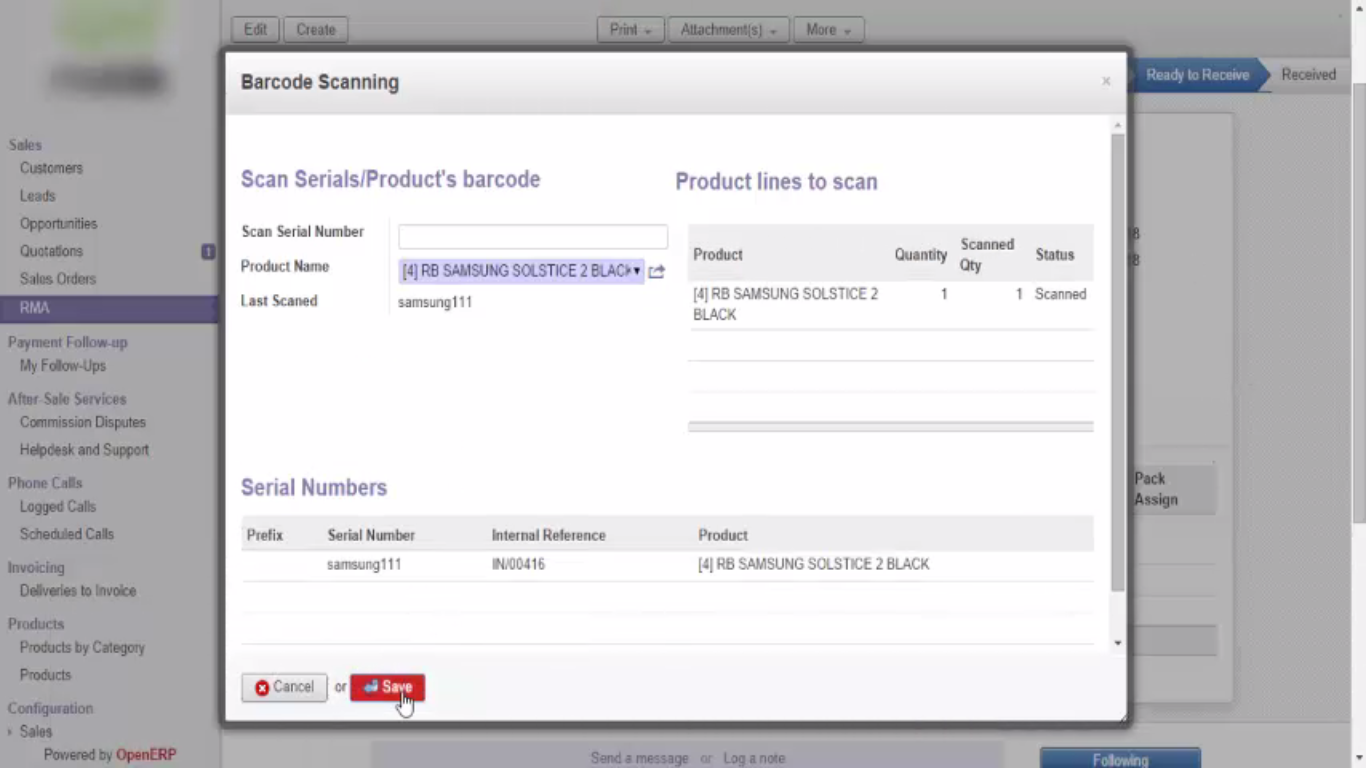Sort by Internal Reference column header

[548, 535]
